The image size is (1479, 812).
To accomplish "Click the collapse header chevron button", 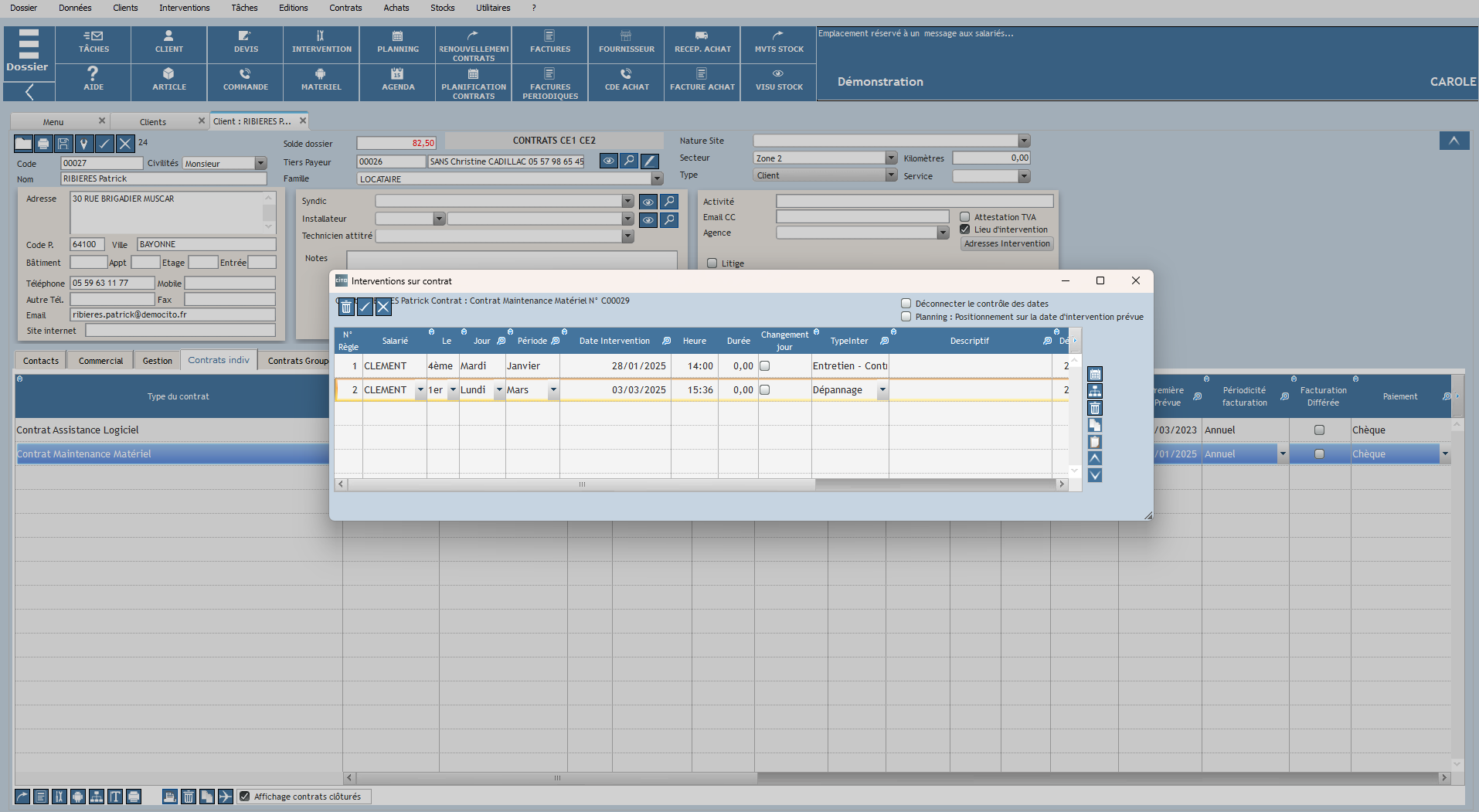I will point(1453,141).
